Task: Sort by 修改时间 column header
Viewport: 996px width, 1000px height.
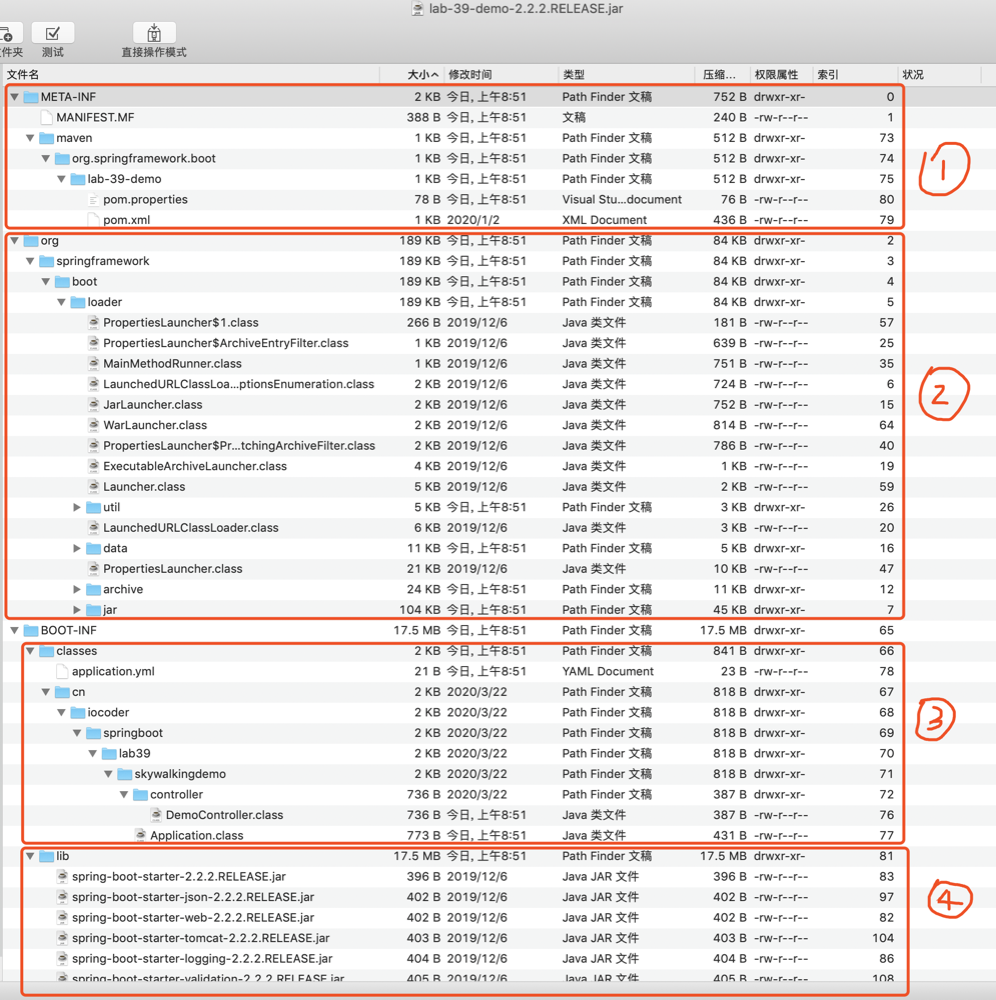Action: coord(470,75)
